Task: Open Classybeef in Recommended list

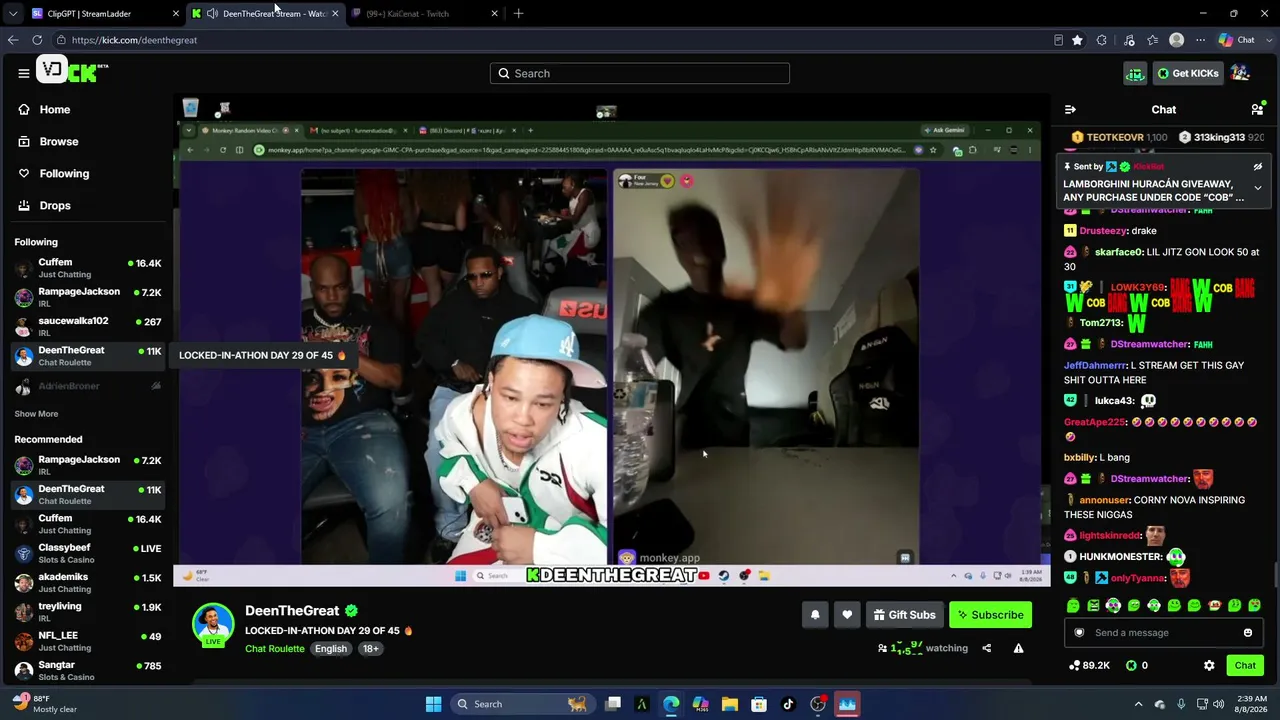Action: coord(87,553)
